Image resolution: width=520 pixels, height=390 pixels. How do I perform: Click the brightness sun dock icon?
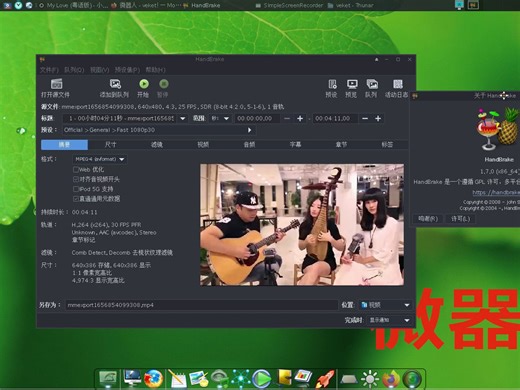[369, 379]
